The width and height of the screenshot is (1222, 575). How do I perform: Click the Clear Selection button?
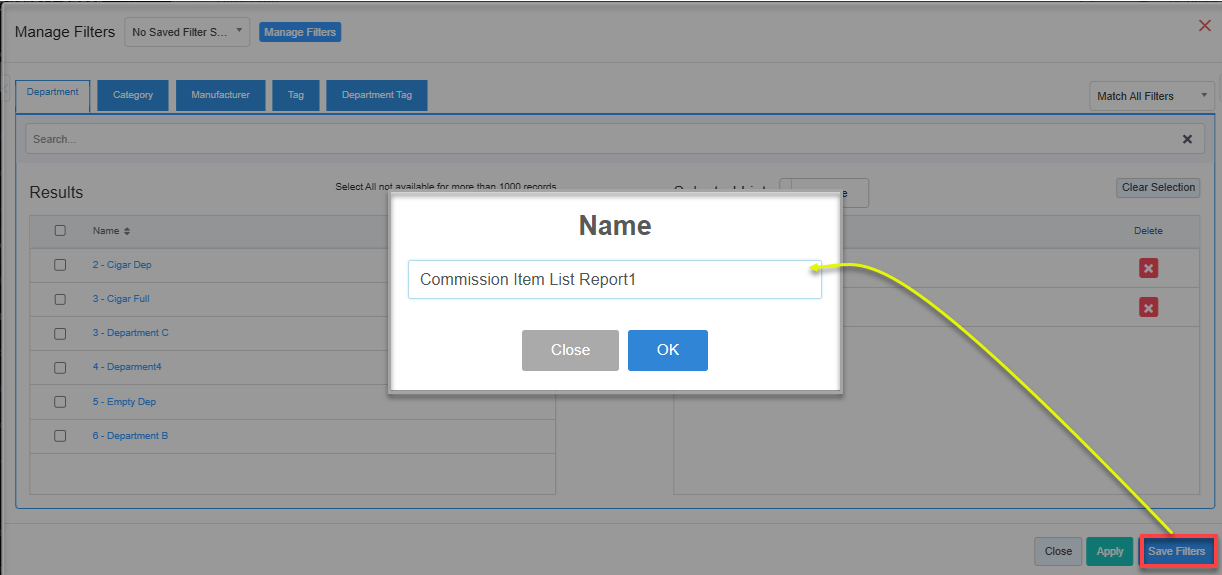pos(1158,187)
